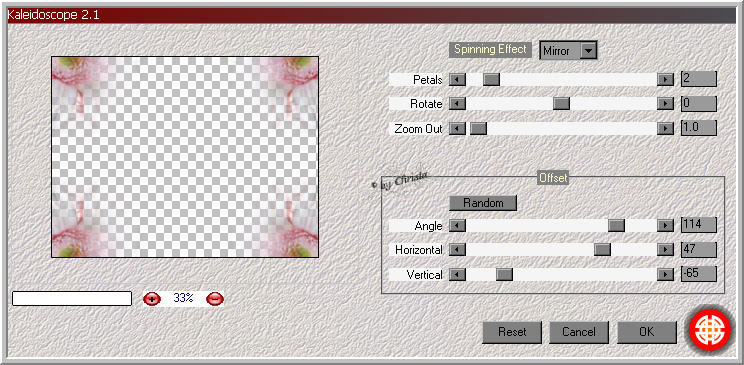The width and height of the screenshot is (744, 365).
Task: Click the Petals value field showing 2
Action: (699, 79)
